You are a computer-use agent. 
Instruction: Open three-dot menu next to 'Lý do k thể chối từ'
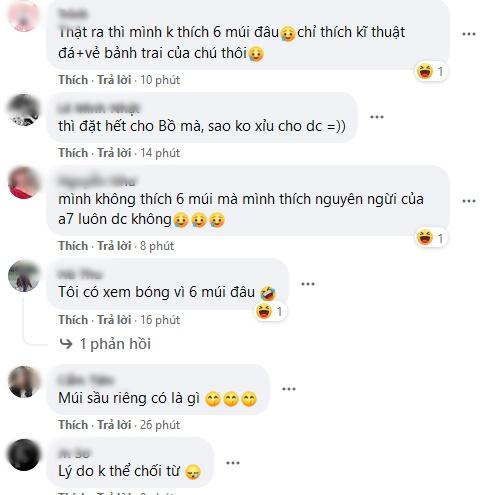233,463
